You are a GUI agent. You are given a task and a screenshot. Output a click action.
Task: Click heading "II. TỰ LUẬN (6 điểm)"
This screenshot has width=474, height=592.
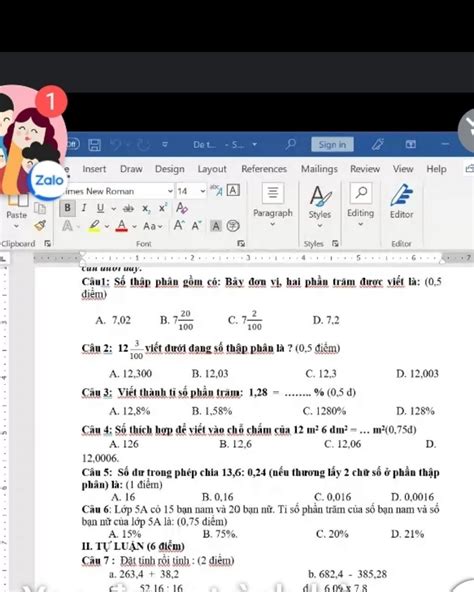click(x=133, y=546)
